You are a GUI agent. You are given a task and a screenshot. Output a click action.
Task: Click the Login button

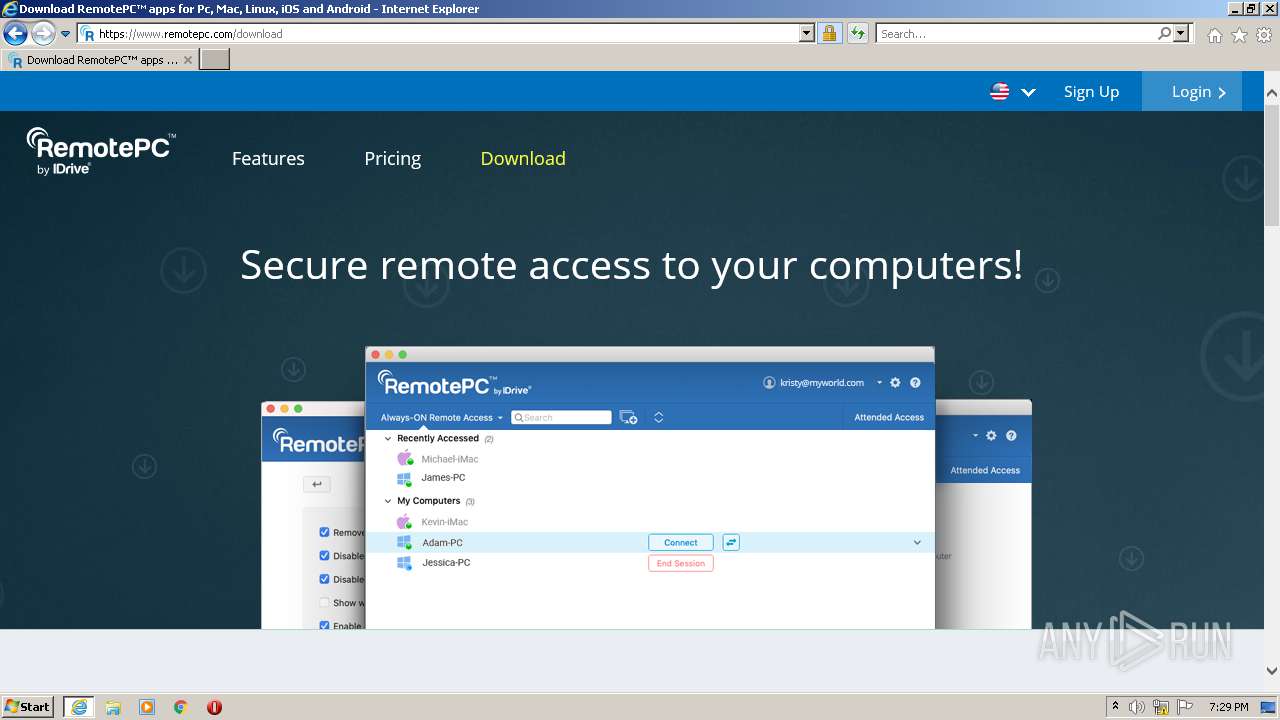point(1192,91)
